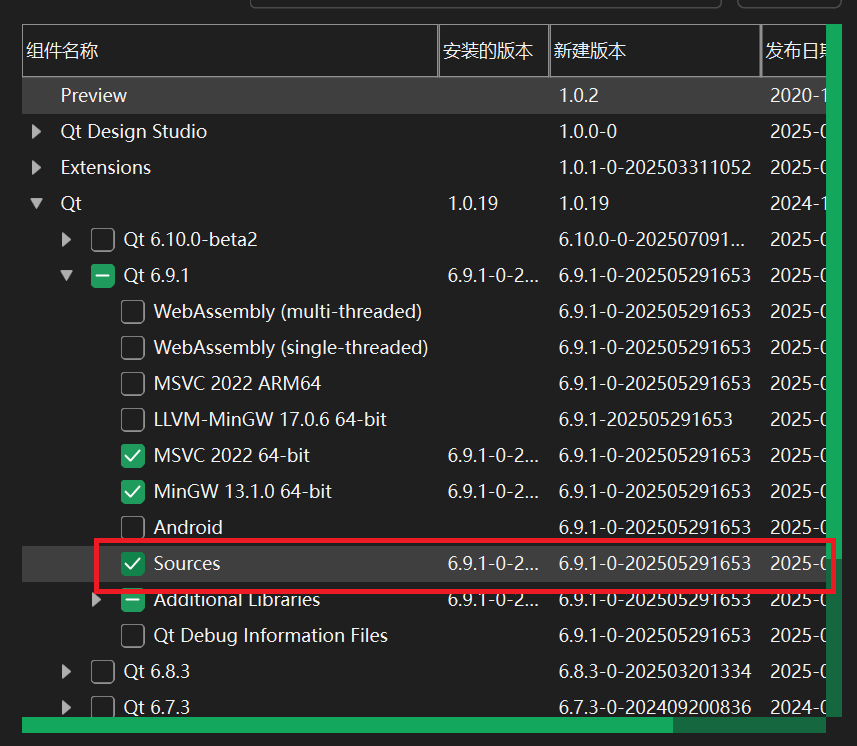Check the LLVM-MinGW 17.0.6 64-bit checkbox
This screenshot has width=857, height=746.
pos(133,420)
